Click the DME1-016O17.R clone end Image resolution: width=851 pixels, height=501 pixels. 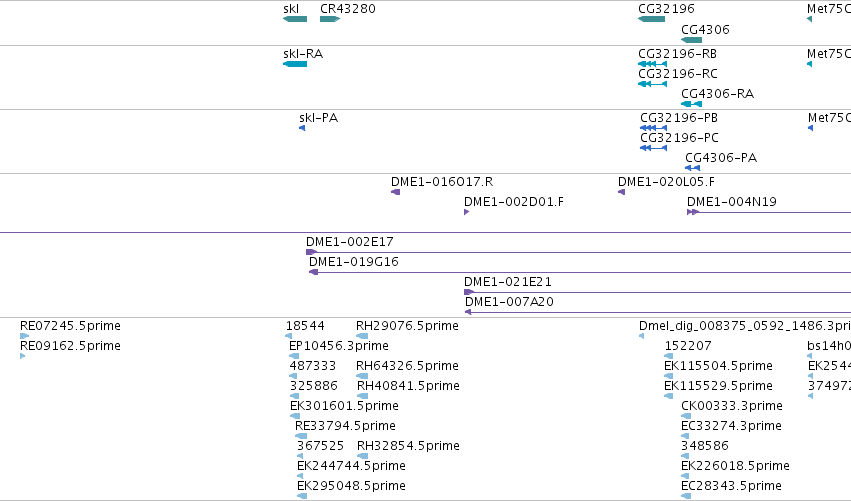[396, 192]
